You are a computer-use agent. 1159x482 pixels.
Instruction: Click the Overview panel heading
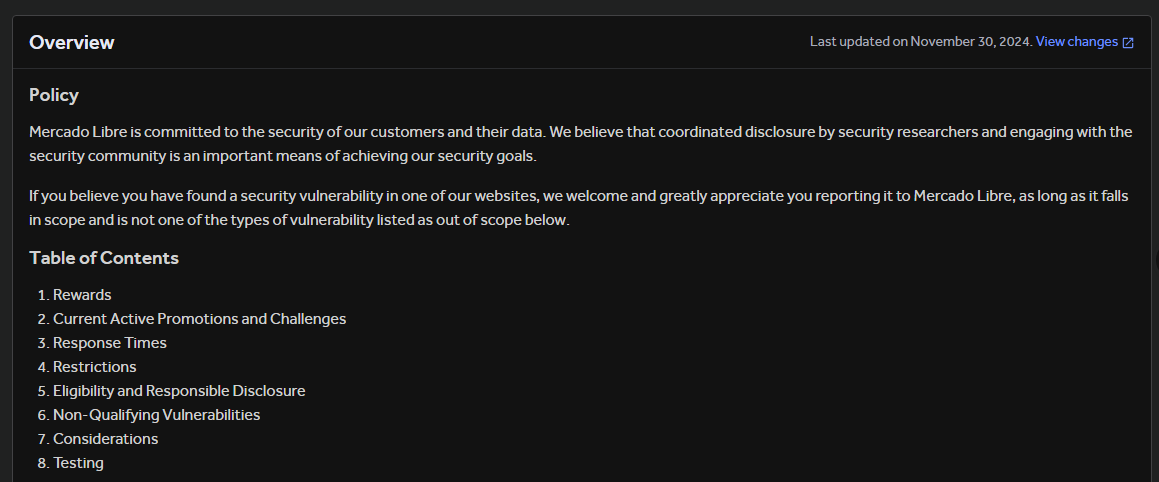[72, 42]
